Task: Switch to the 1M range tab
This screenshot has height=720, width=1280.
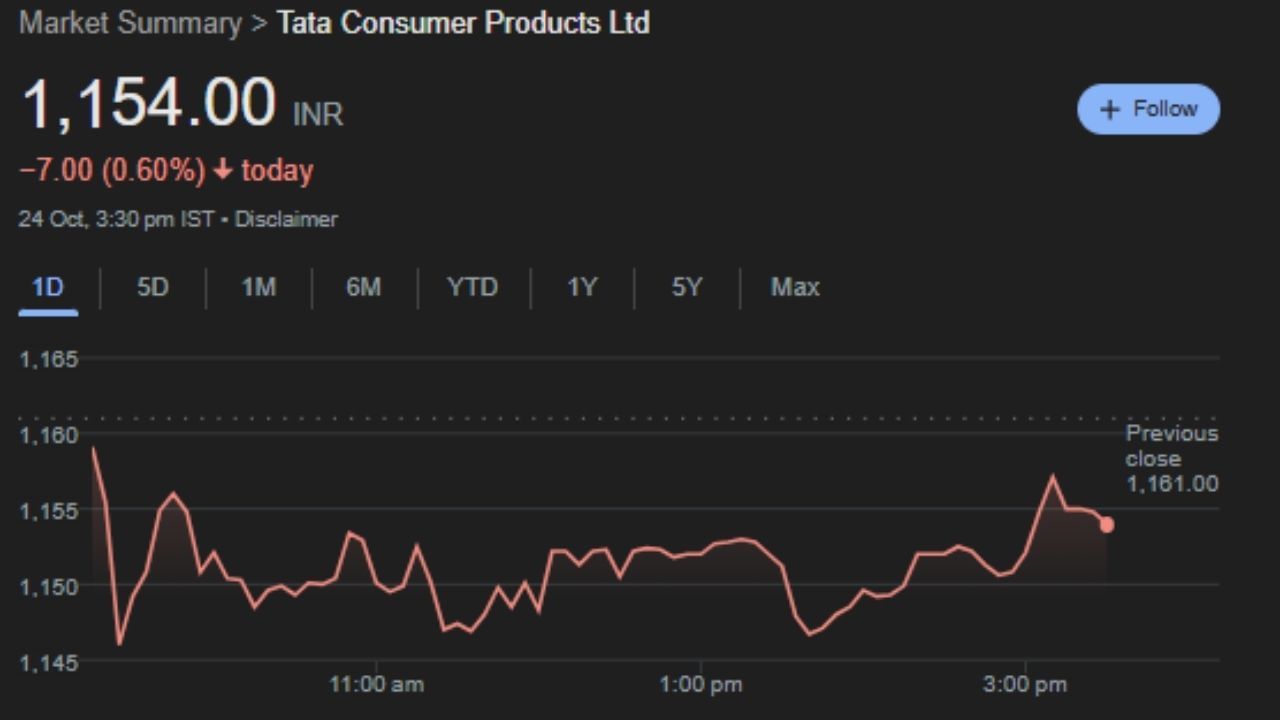Action: point(258,288)
